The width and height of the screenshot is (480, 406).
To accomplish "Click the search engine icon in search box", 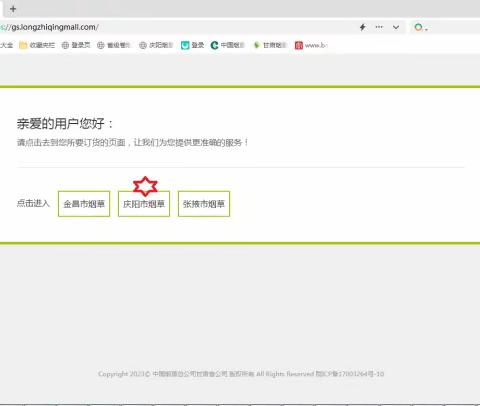I will pyautogui.click(x=418, y=27).
